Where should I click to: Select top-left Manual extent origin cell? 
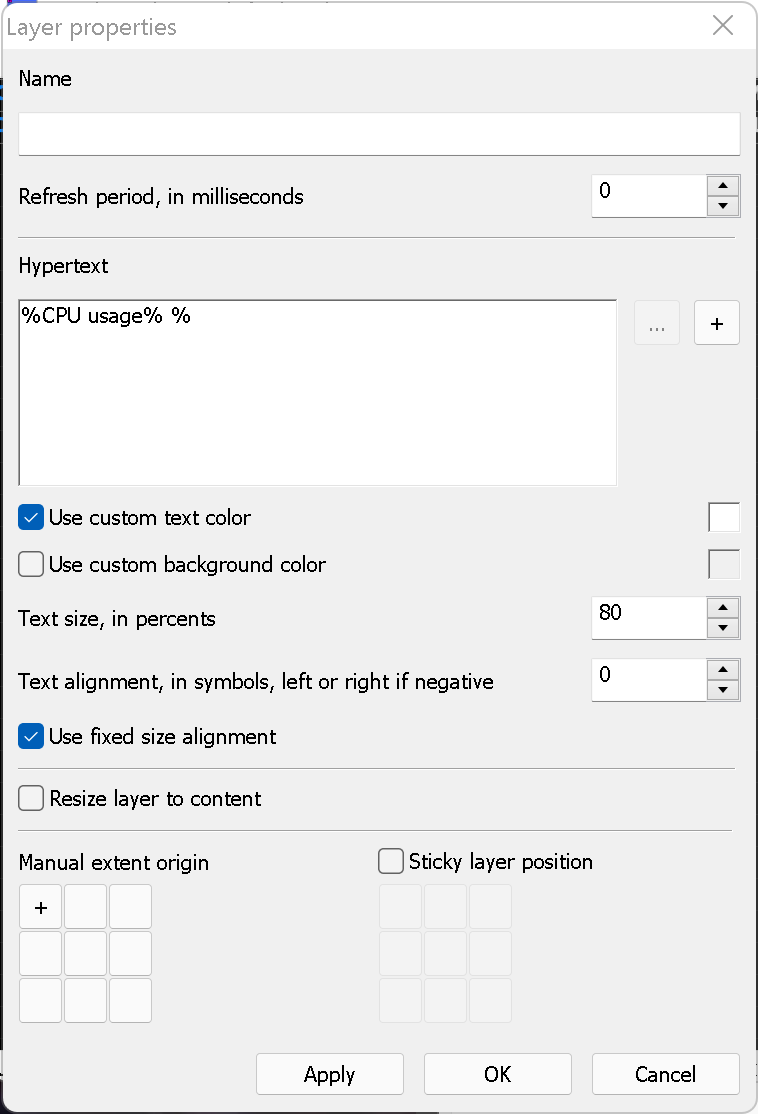(x=41, y=907)
